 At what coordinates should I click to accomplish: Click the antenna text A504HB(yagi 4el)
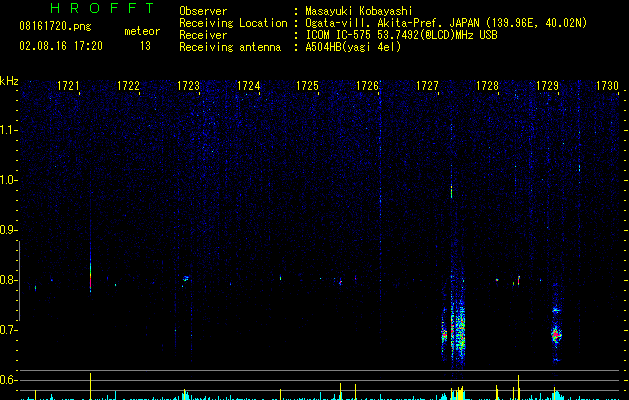click(353, 47)
